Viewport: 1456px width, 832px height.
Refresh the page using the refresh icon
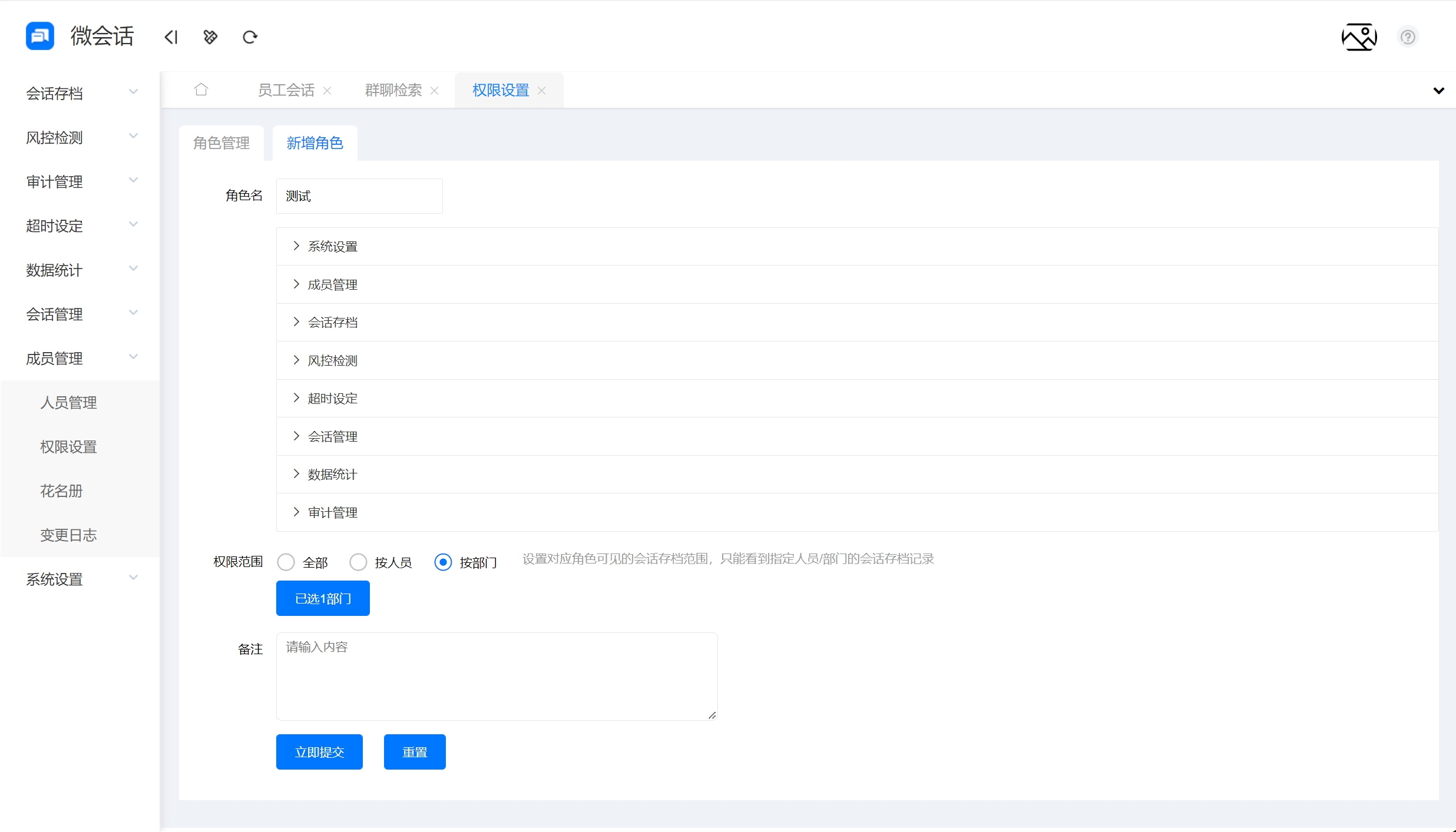pos(250,37)
